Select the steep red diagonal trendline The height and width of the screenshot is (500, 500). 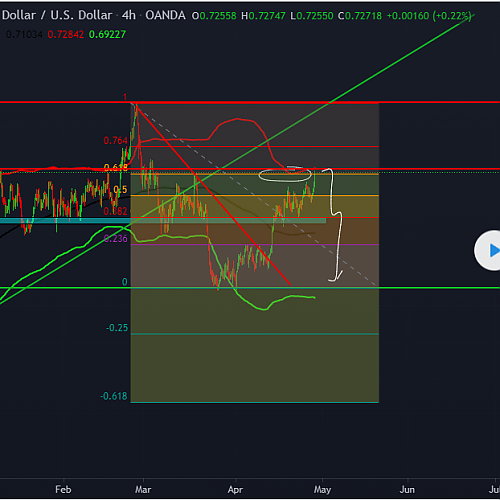(213, 195)
